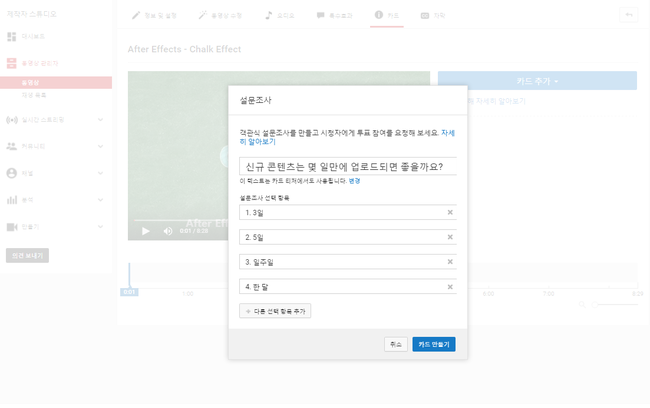Click the 0:01 timeline playhead marker
Image resolution: width=650 pixels, height=408 pixels.
(129, 292)
